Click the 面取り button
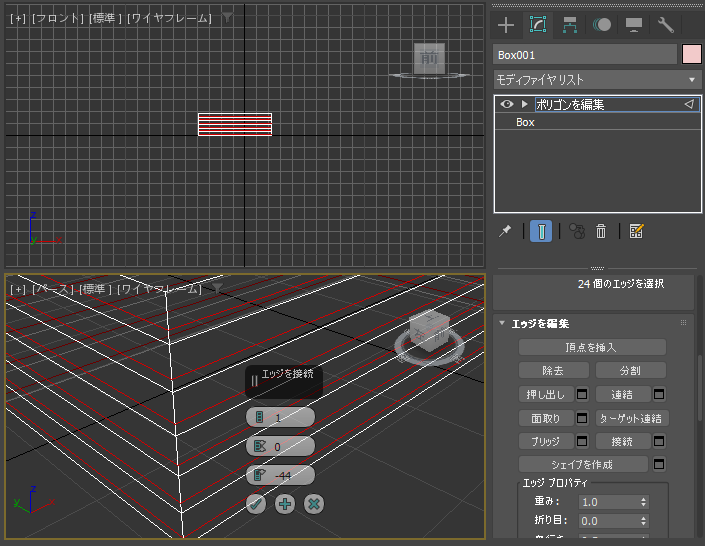This screenshot has width=705, height=546. tap(546, 418)
